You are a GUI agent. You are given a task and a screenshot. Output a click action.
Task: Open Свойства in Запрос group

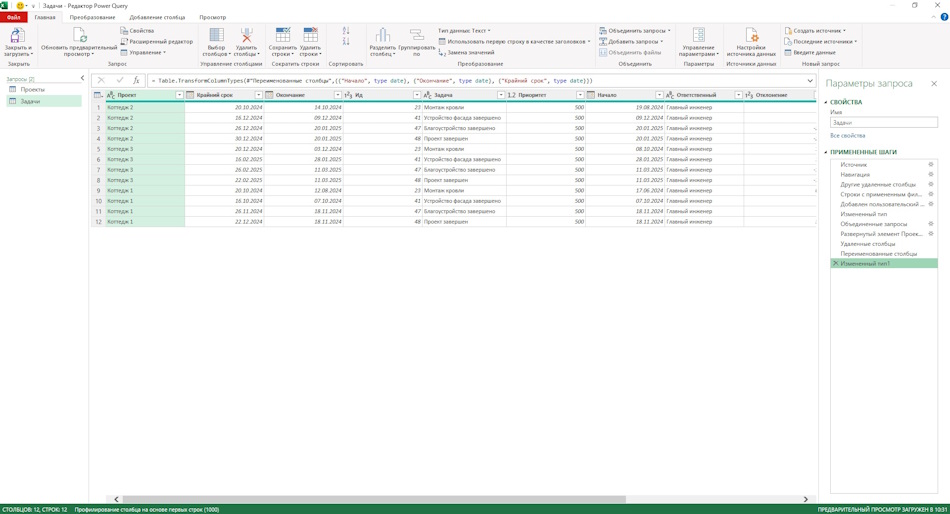tap(137, 30)
